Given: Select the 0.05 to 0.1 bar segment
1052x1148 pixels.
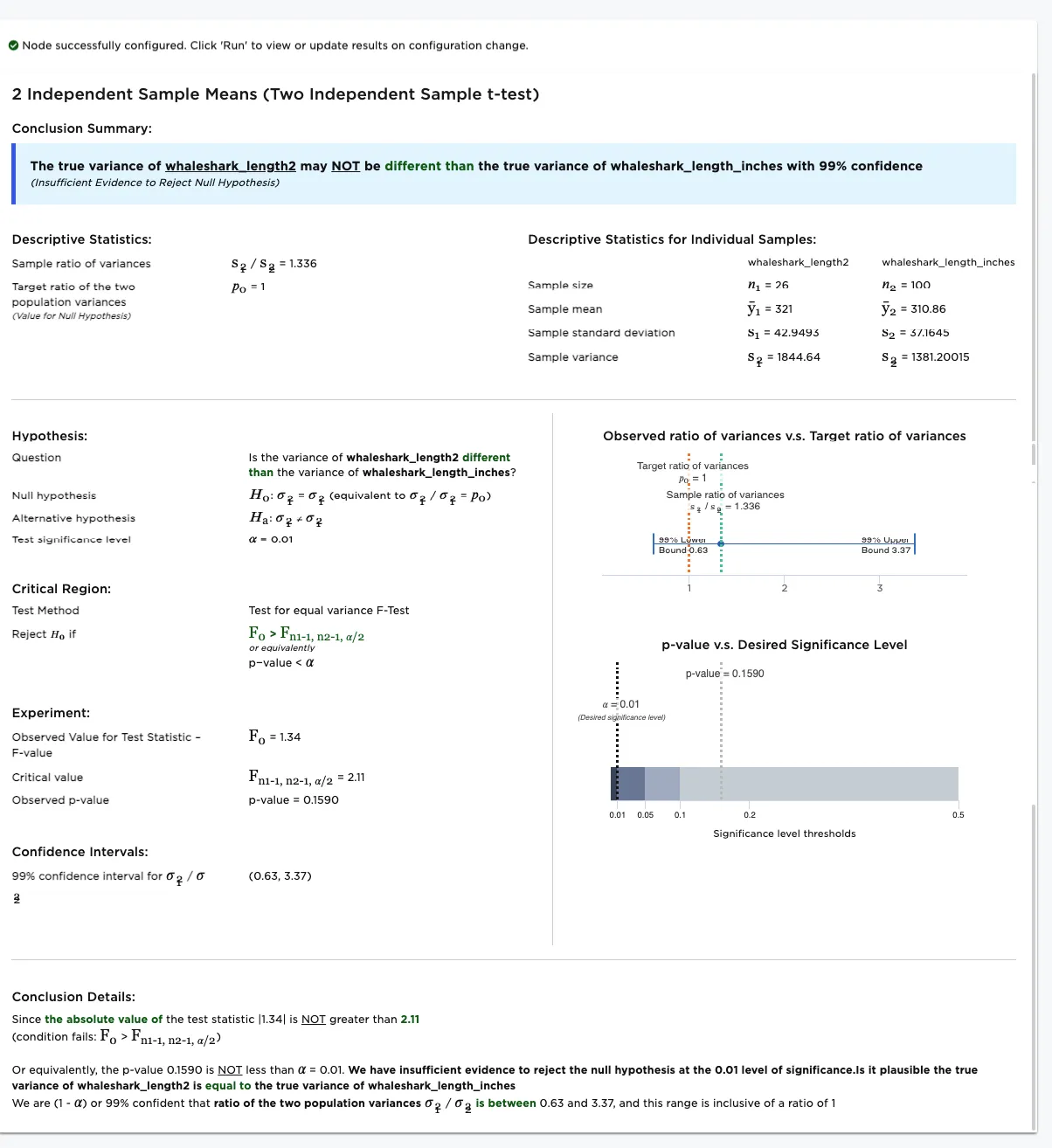Looking at the screenshot, I should pos(661,784).
